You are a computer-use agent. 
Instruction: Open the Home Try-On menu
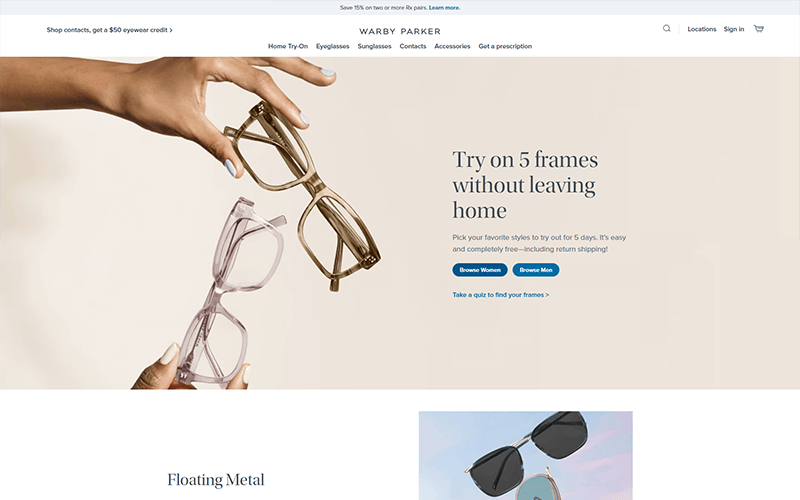288,46
